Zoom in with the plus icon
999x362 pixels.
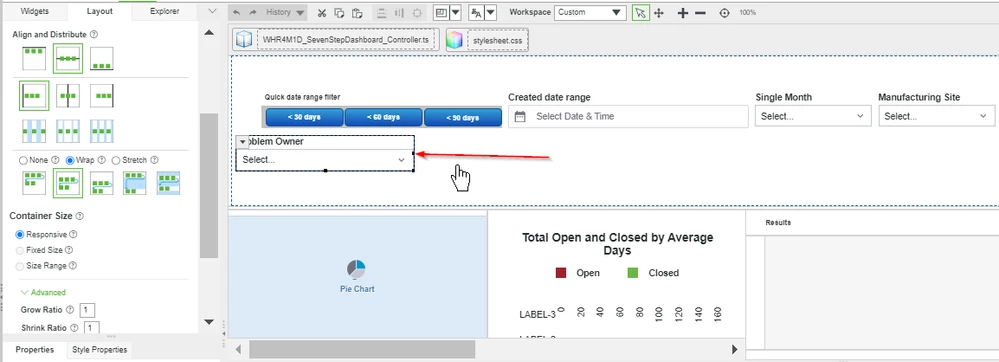(x=682, y=13)
